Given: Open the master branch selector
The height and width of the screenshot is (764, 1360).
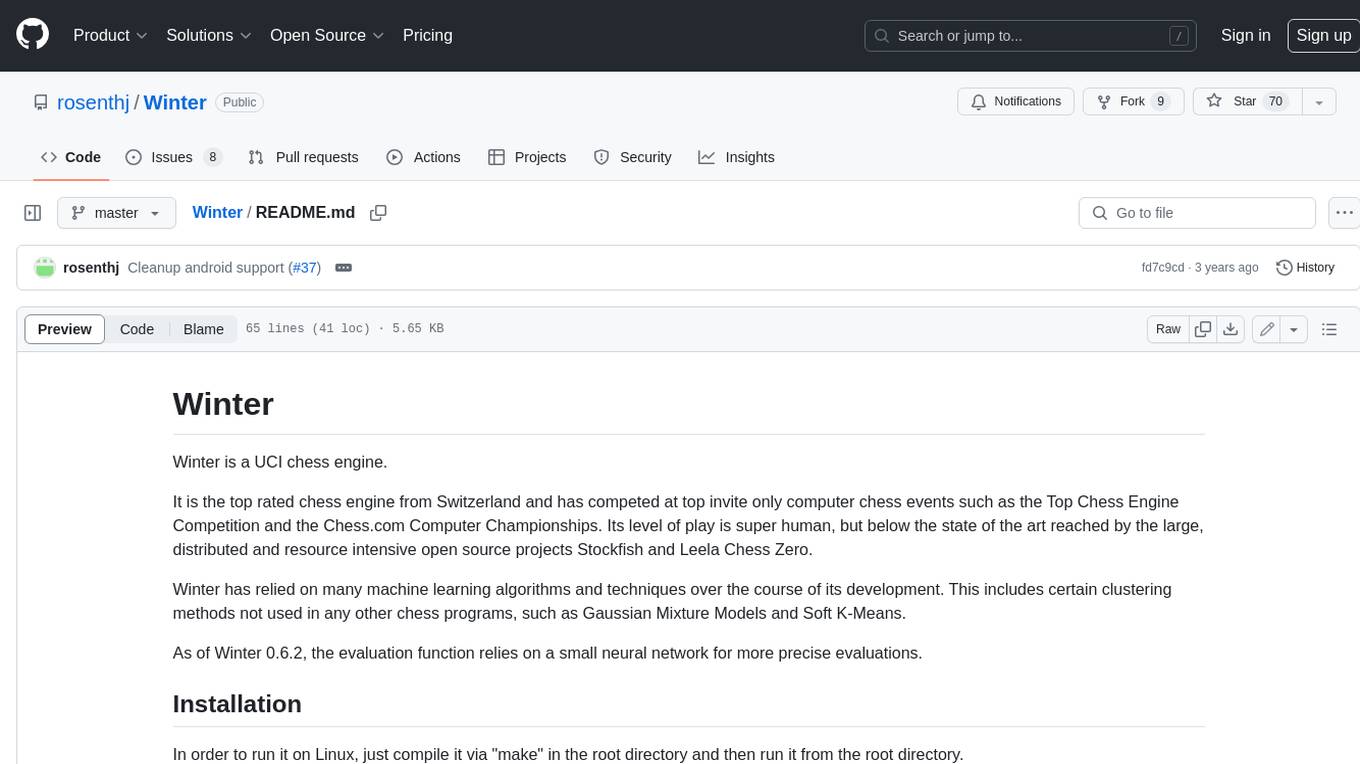Looking at the screenshot, I should point(116,213).
